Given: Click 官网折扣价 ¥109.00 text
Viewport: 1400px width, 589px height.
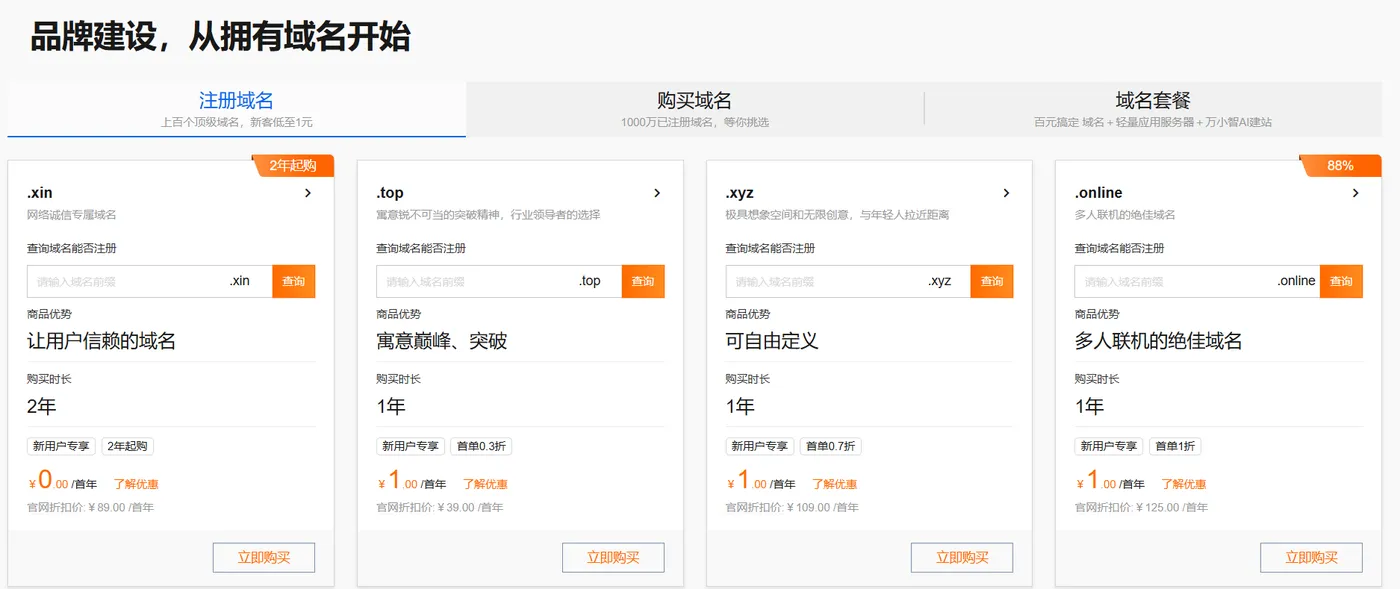Looking at the screenshot, I should pos(793,507).
